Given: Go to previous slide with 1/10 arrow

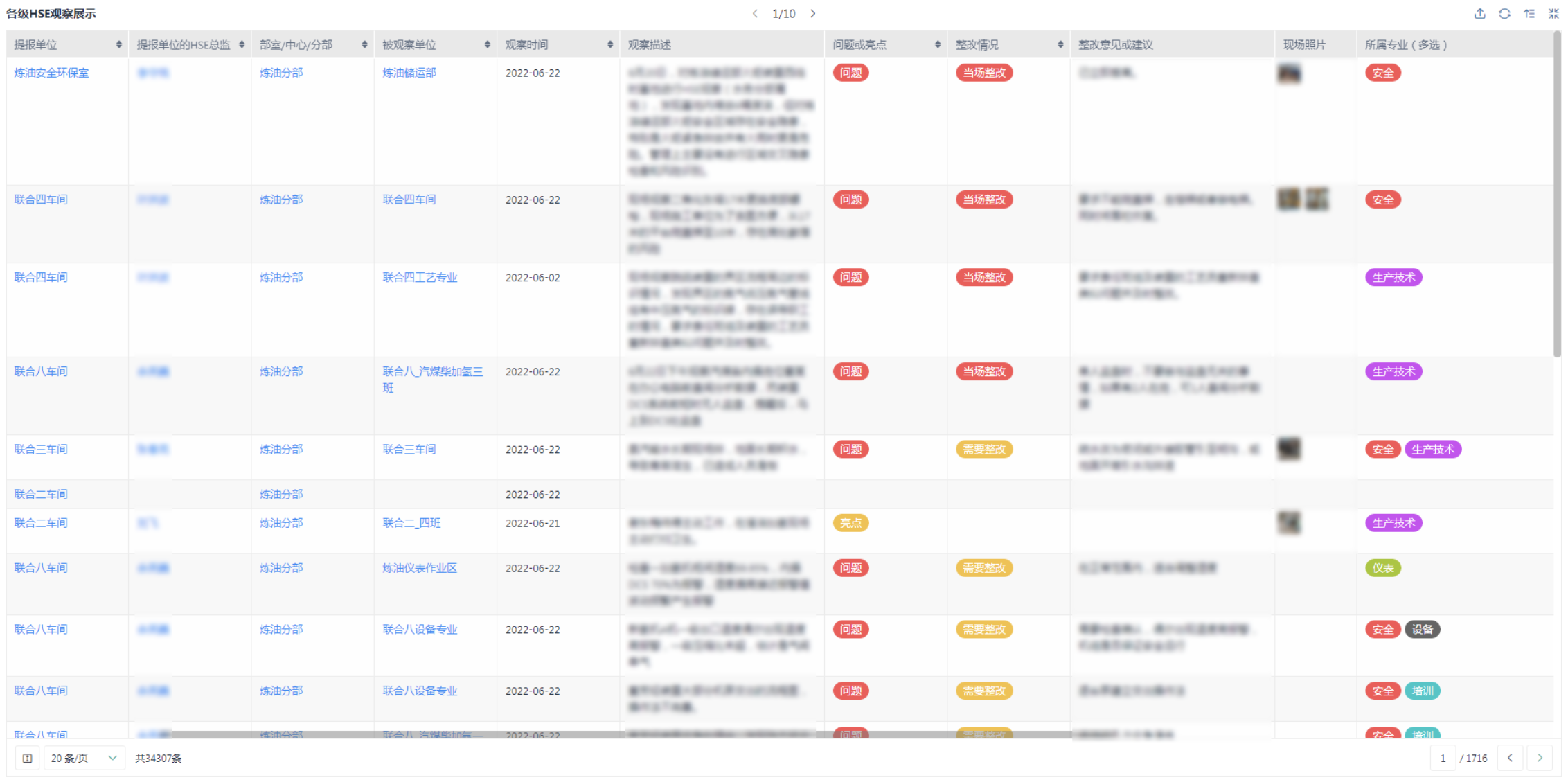Looking at the screenshot, I should point(755,14).
